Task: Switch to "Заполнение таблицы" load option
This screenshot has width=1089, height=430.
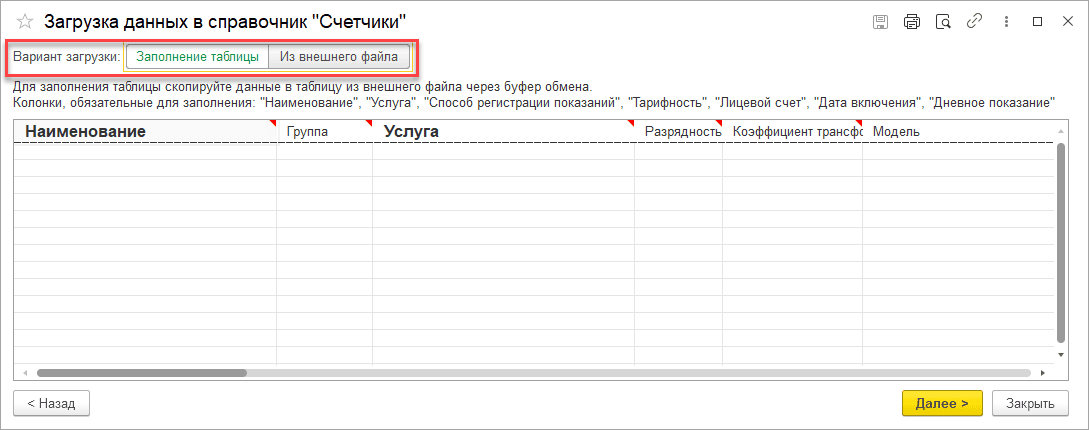Action: point(197,57)
